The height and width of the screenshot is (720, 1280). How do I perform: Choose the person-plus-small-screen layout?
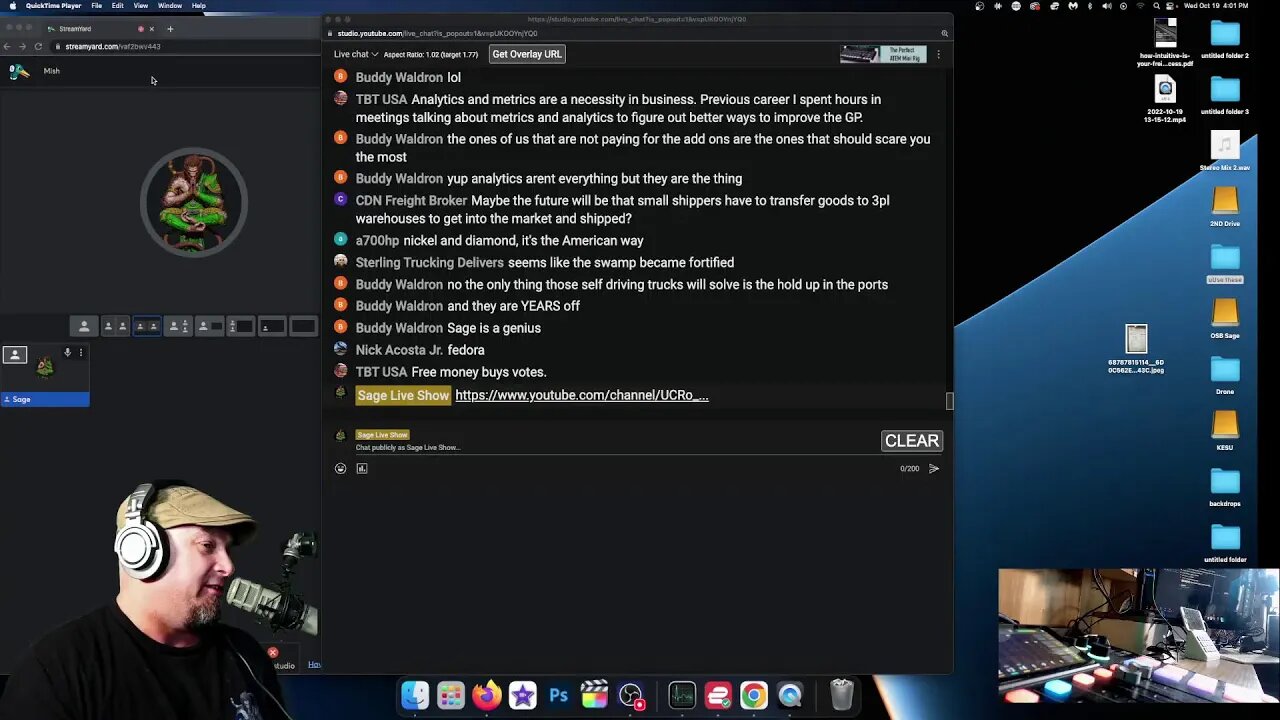[210, 326]
